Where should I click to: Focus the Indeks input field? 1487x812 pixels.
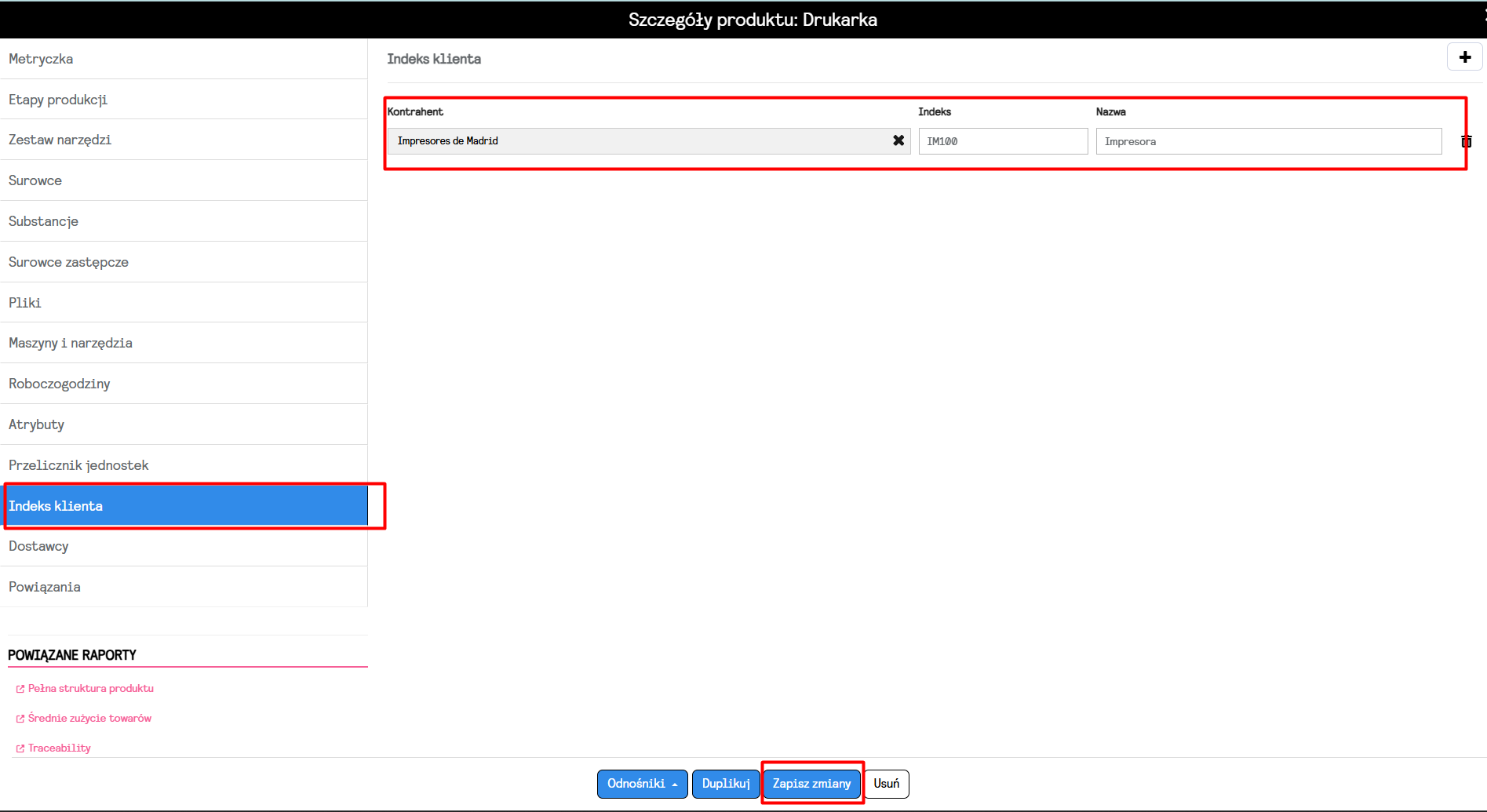(x=1002, y=141)
